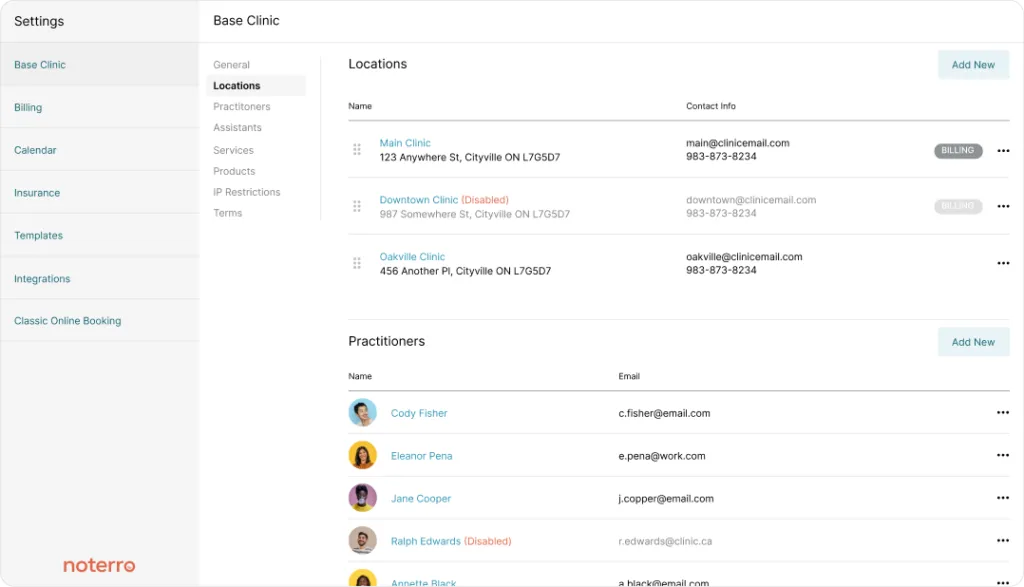Open more options for Oakville Clinic
The image size is (1024, 587).
click(x=1003, y=263)
